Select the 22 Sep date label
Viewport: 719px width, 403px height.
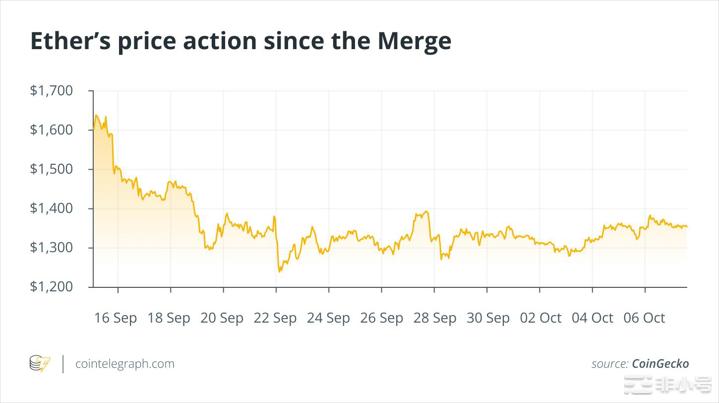coord(273,318)
